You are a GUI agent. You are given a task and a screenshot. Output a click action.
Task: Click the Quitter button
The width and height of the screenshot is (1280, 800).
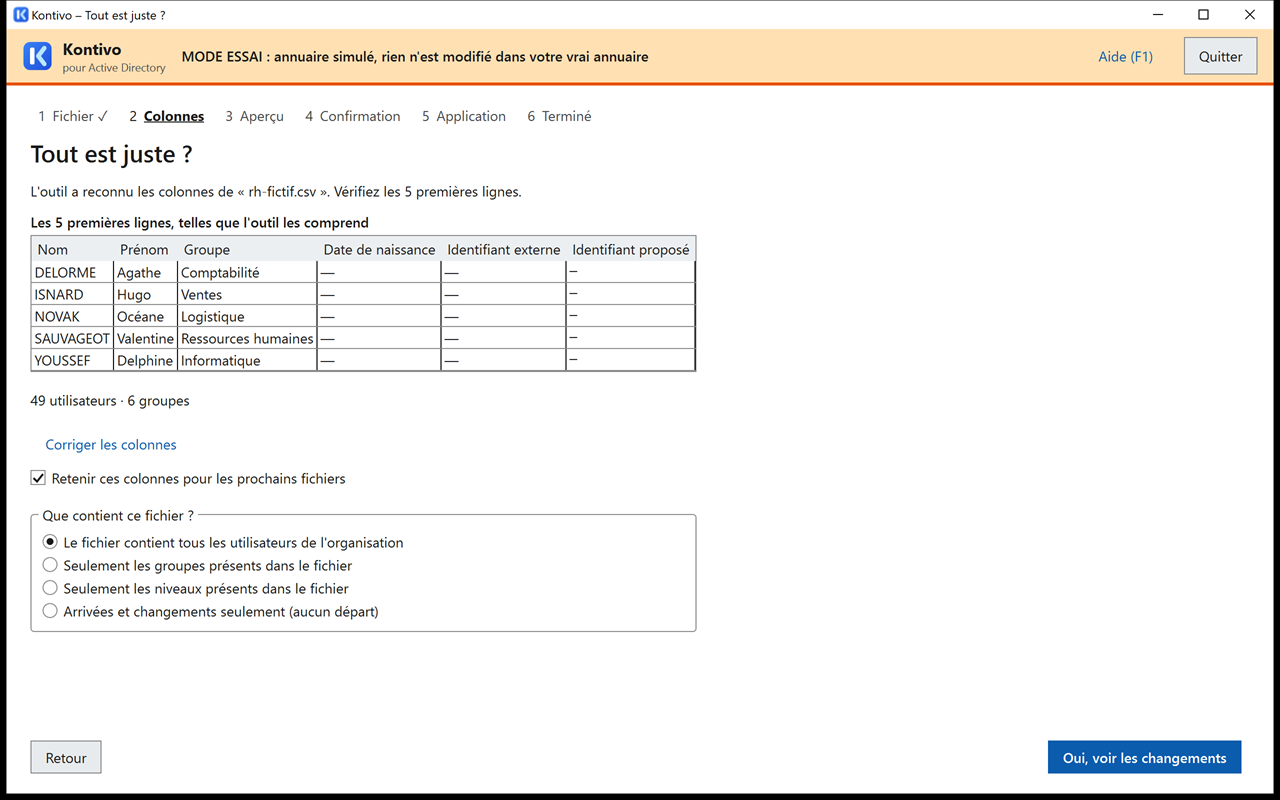(x=1220, y=56)
